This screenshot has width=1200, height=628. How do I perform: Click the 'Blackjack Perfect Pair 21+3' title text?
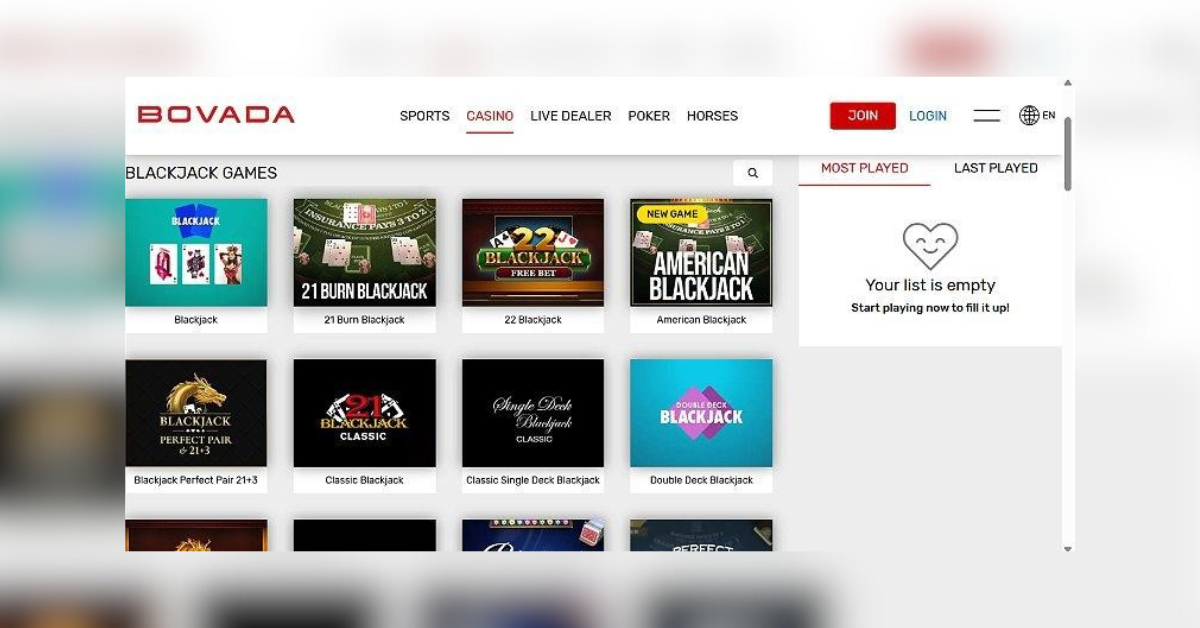coord(196,480)
